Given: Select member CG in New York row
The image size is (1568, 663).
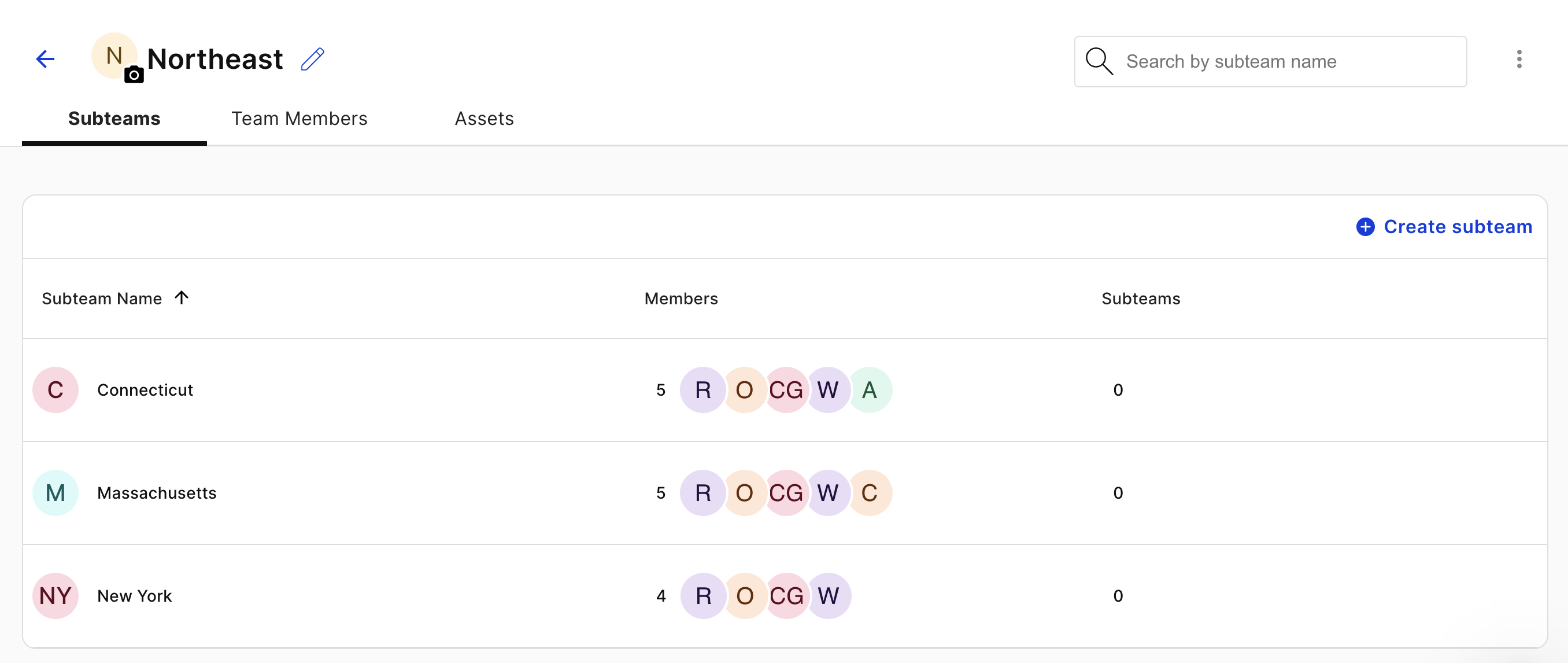Looking at the screenshot, I should [x=787, y=596].
